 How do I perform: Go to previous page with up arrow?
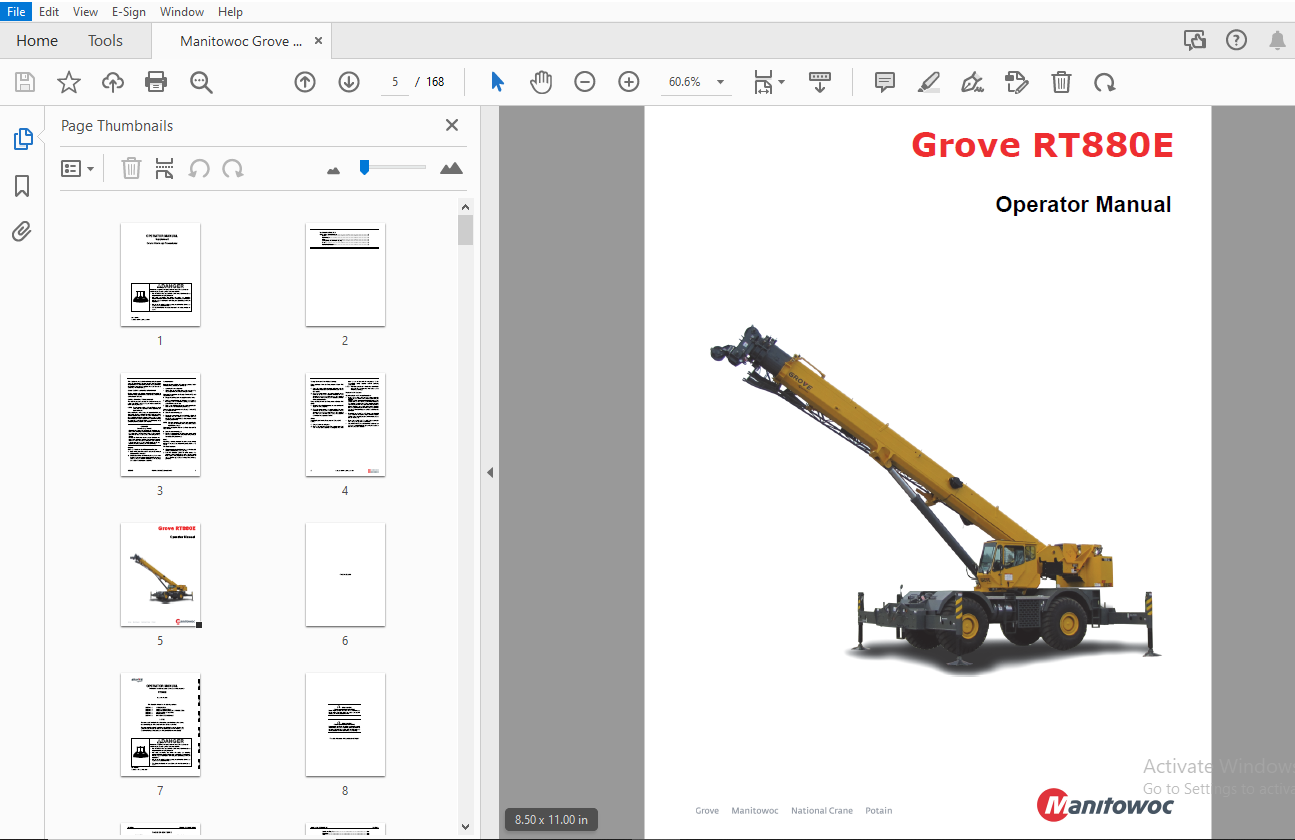click(x=305, y=82)
